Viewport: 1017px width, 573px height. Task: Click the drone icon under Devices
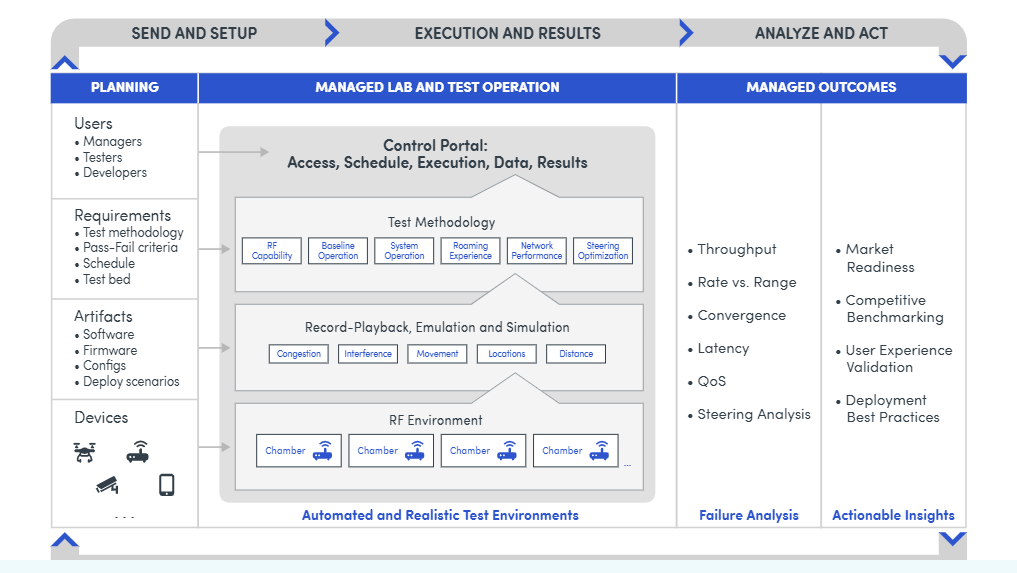click(x=85, y=452)
